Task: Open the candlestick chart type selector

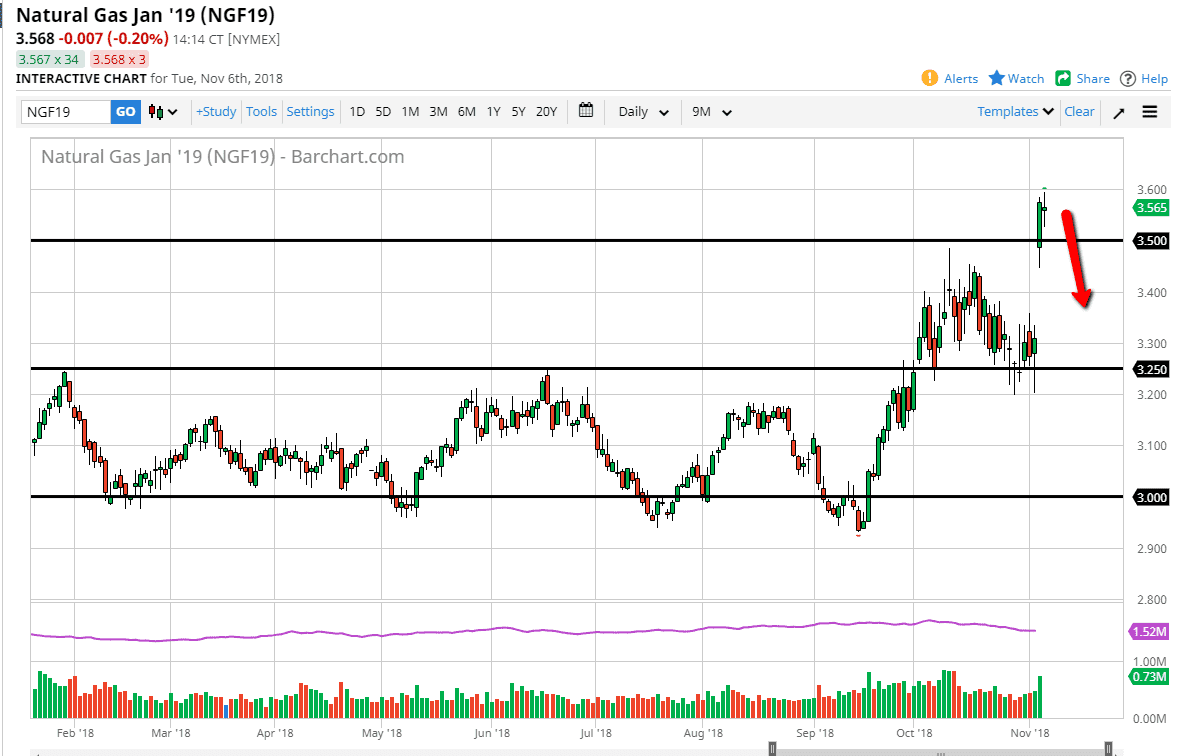Action: pos(163,112)
